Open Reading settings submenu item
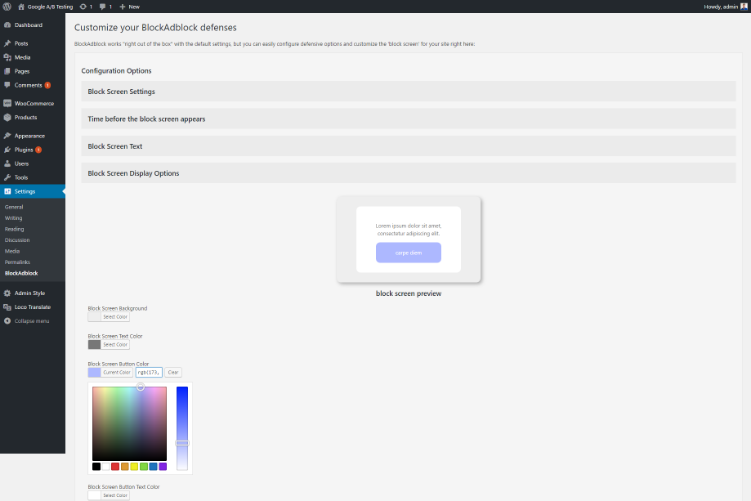The height and width of the screenshot is (501, 751). click(14, 229)
